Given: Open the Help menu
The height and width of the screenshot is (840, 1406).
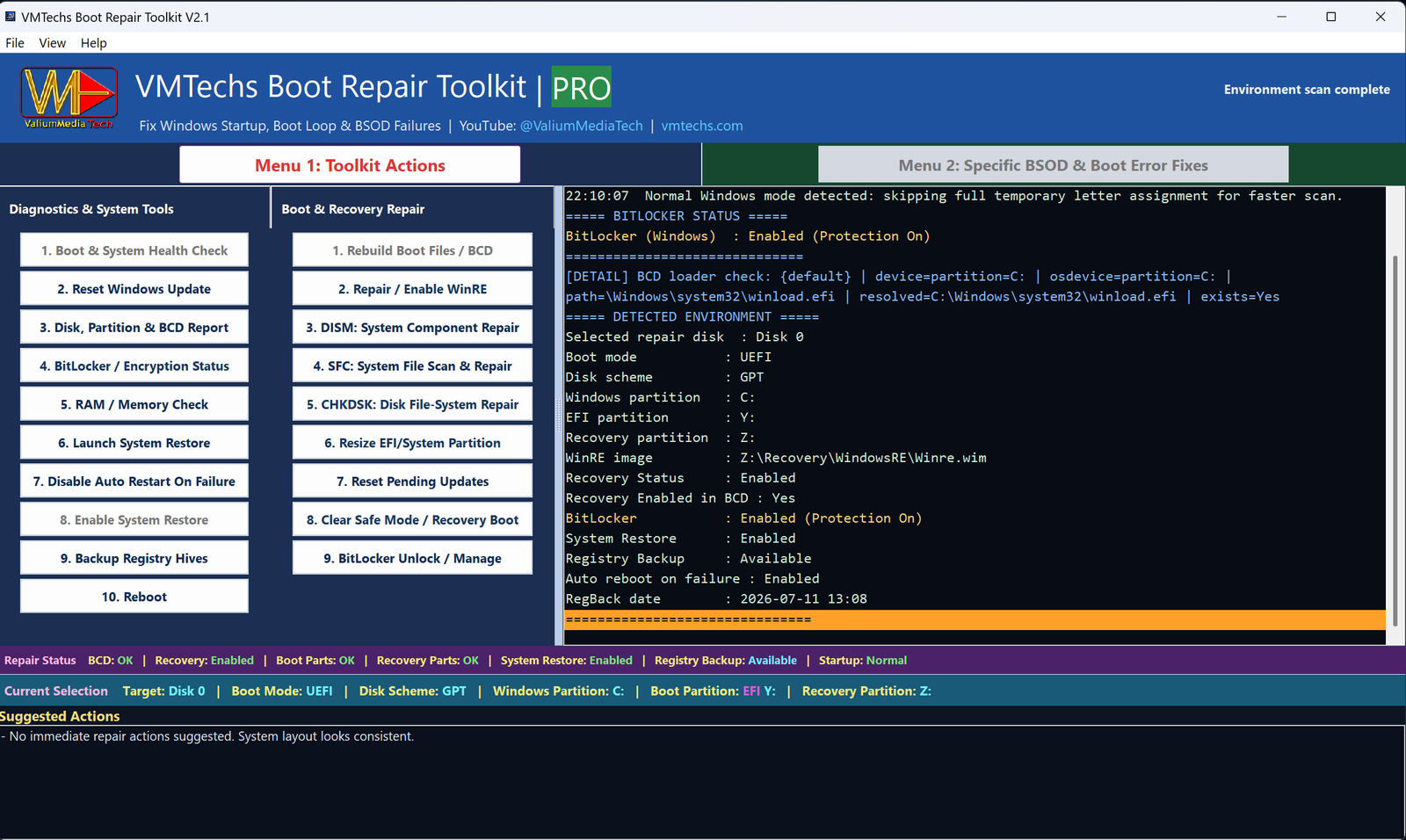Looking at the screenshot, I should coord(93,43).
